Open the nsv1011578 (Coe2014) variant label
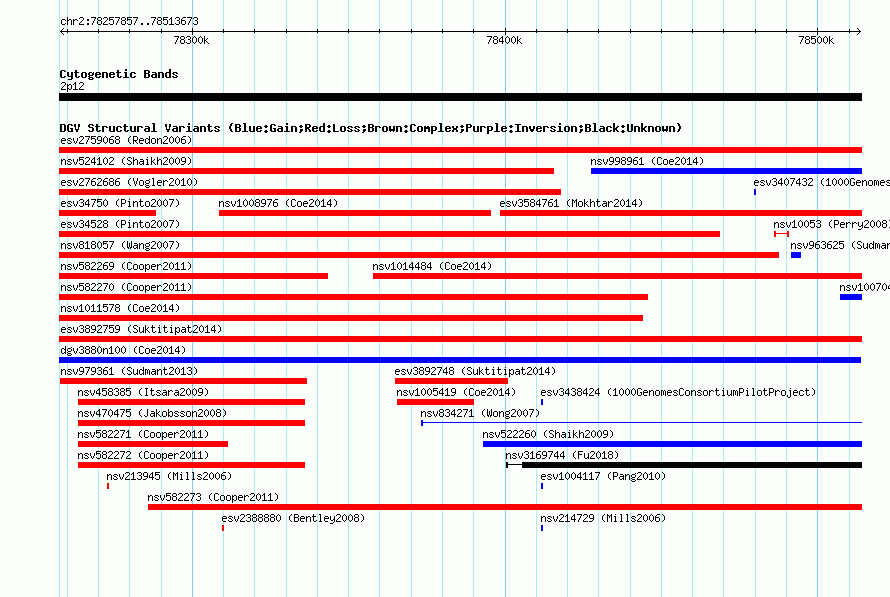 point(120,308)
